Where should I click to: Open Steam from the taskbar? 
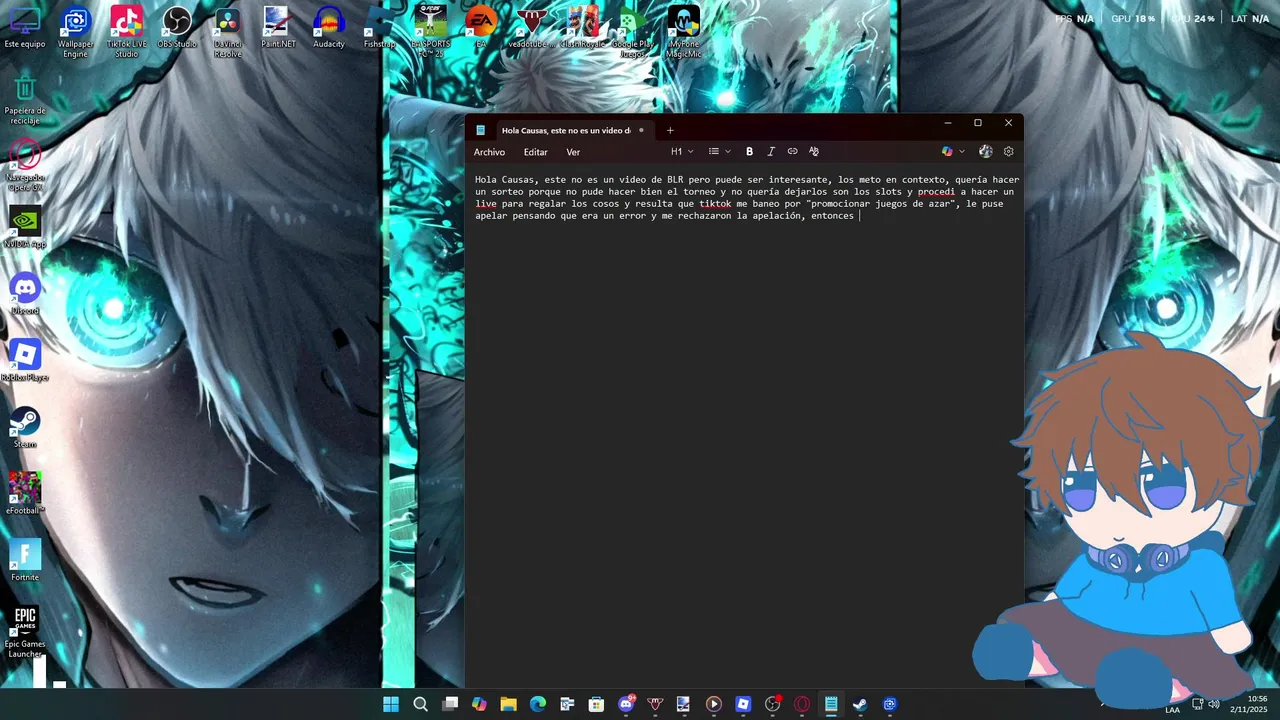pyautogui.click(x=860, y=704)
